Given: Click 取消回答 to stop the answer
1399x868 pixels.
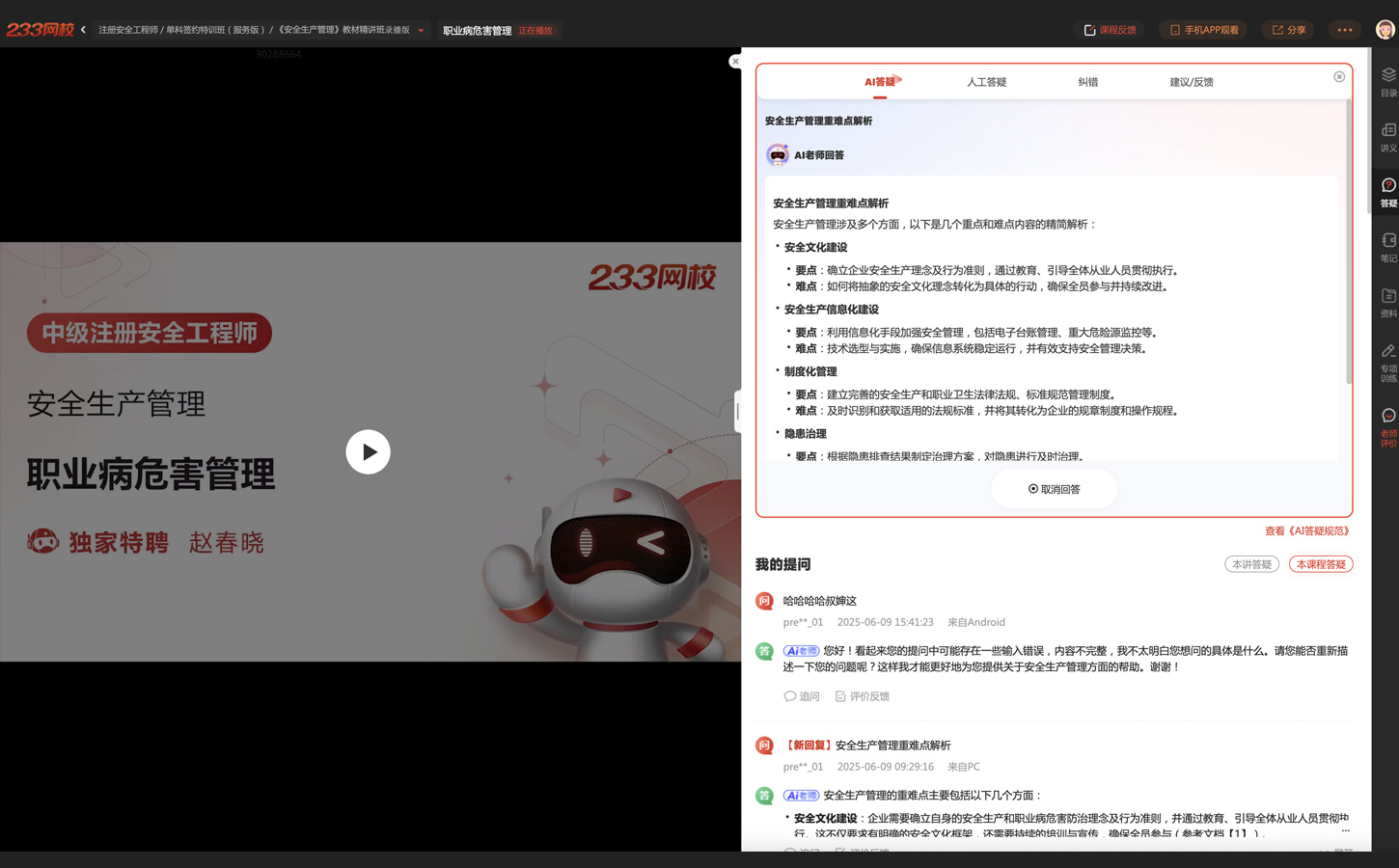Looking at the screenshot, I should 1054,489.
